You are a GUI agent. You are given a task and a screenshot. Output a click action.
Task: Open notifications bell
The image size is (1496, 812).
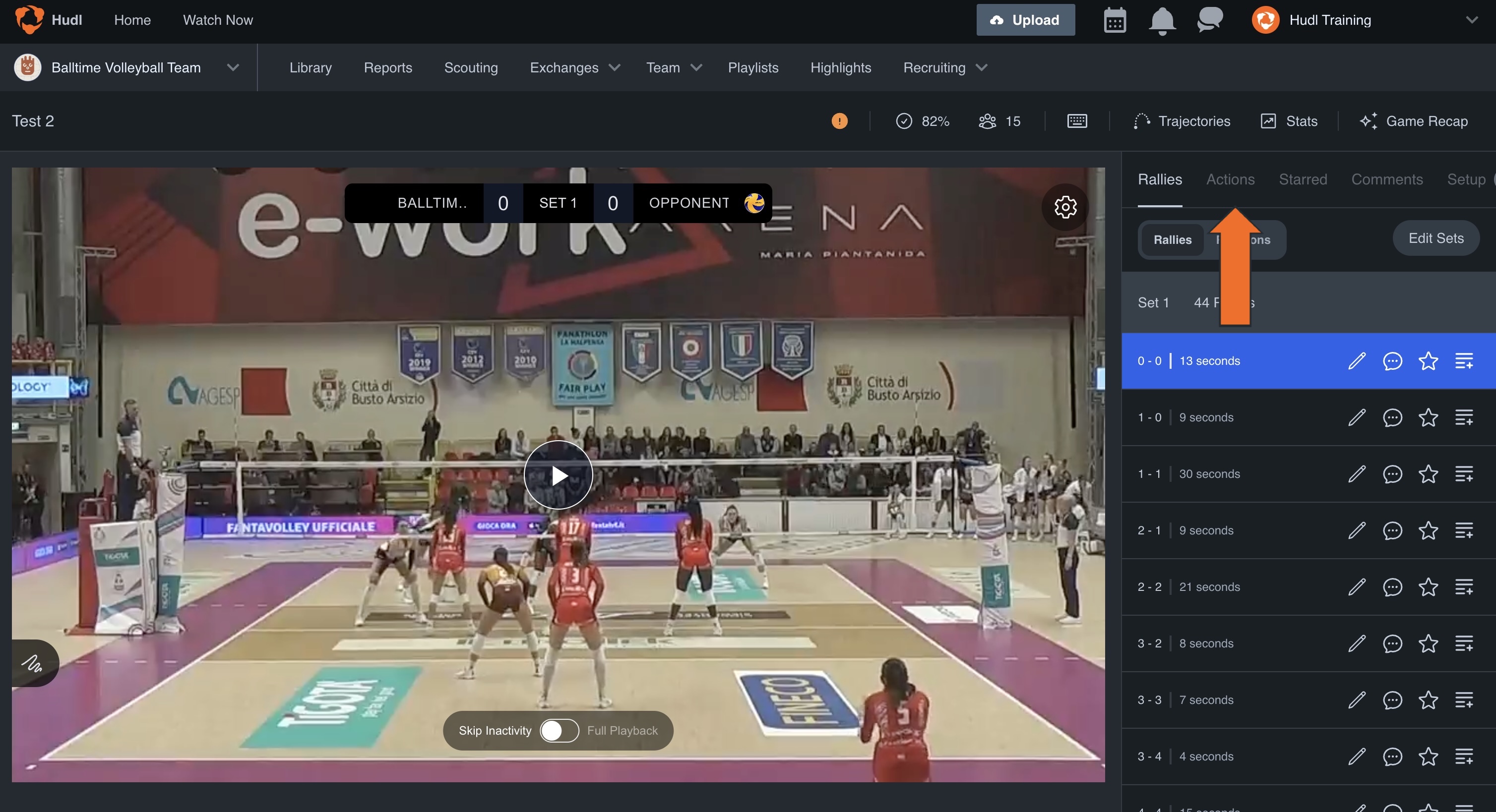pyautogui.click(x=1162, y=21)
